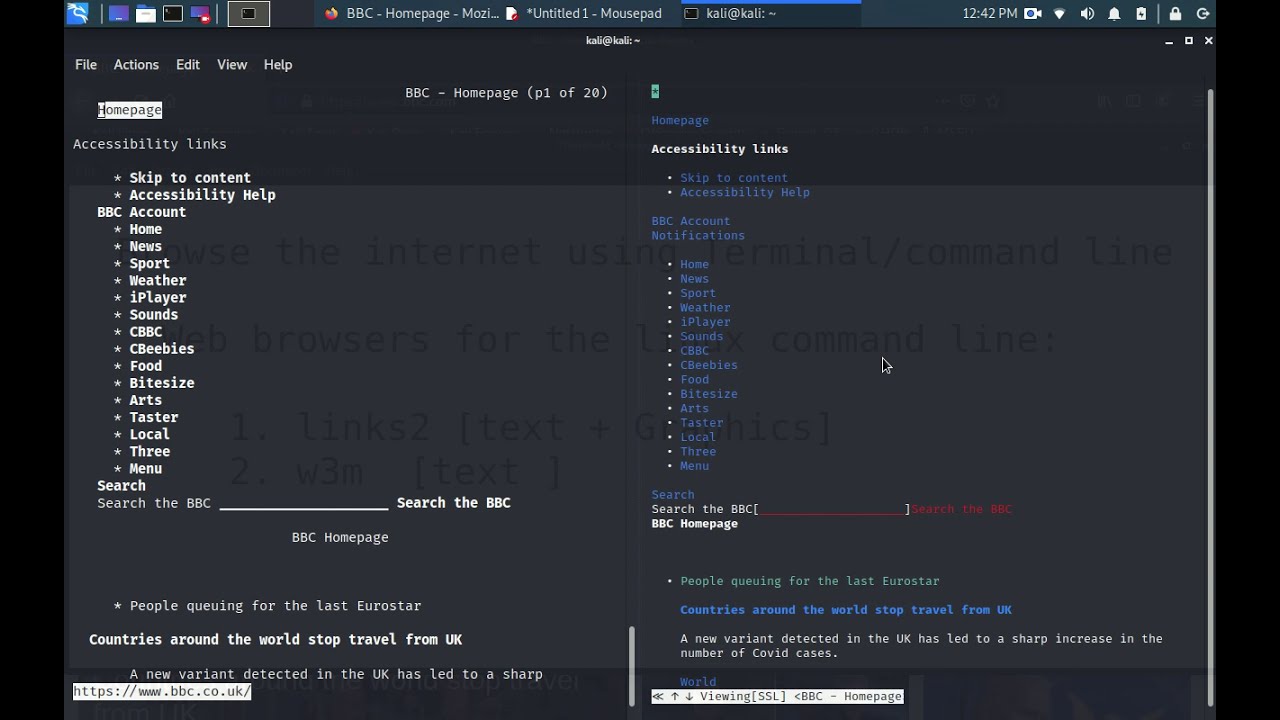
Task: Click the logout power icon in panel
Action: [1203, 13]
